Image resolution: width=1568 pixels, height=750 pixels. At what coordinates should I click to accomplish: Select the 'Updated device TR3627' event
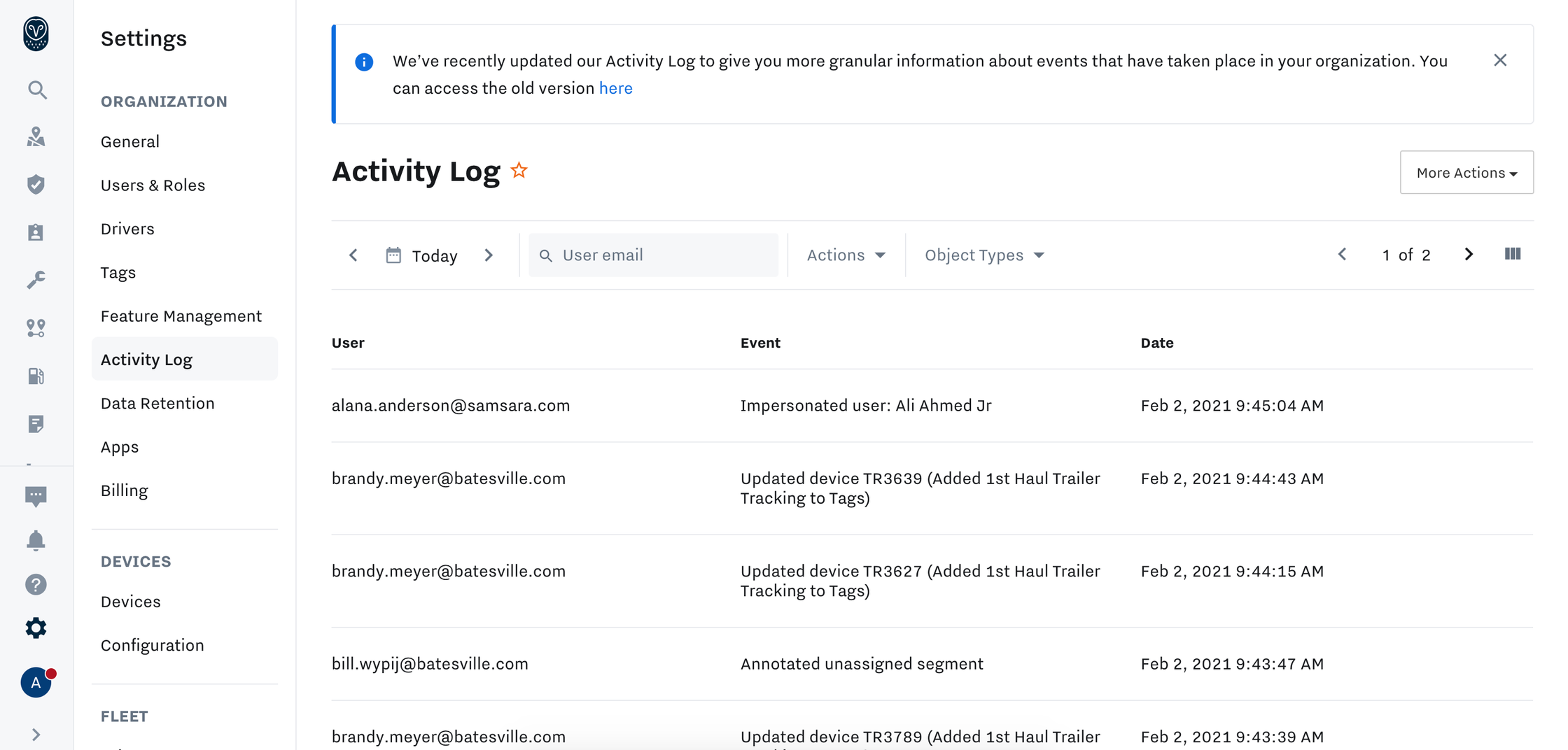point(920,581)
